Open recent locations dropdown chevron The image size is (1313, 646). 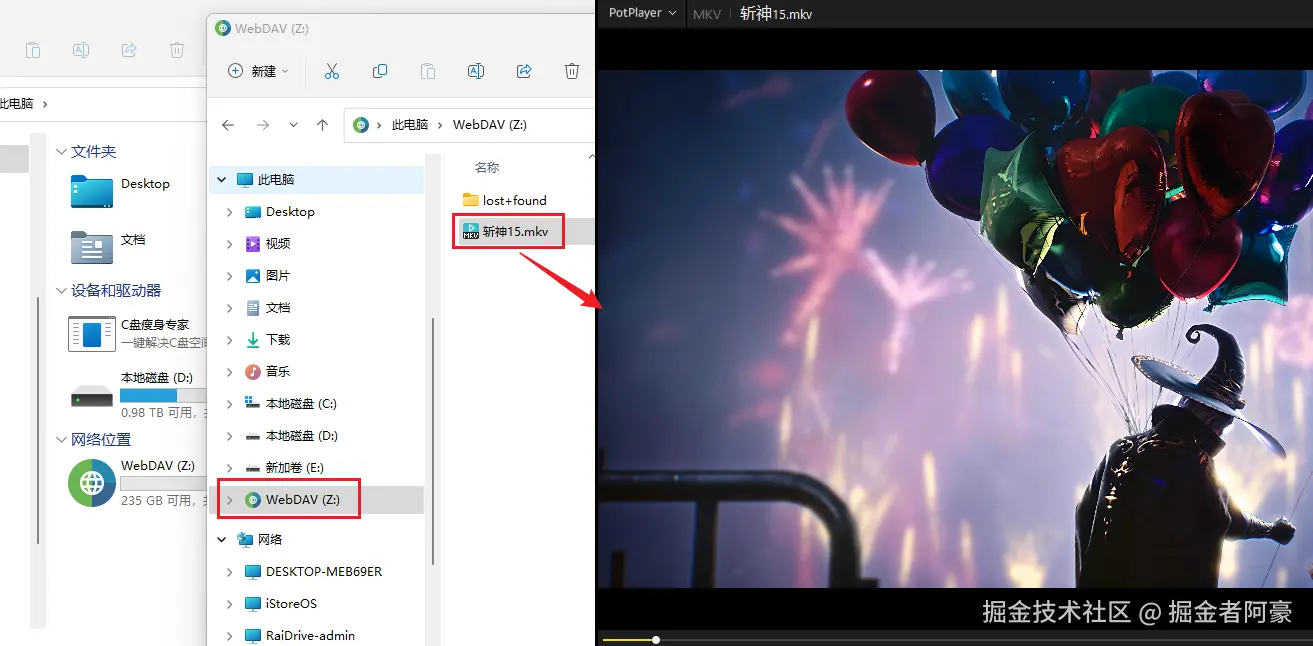293,125
